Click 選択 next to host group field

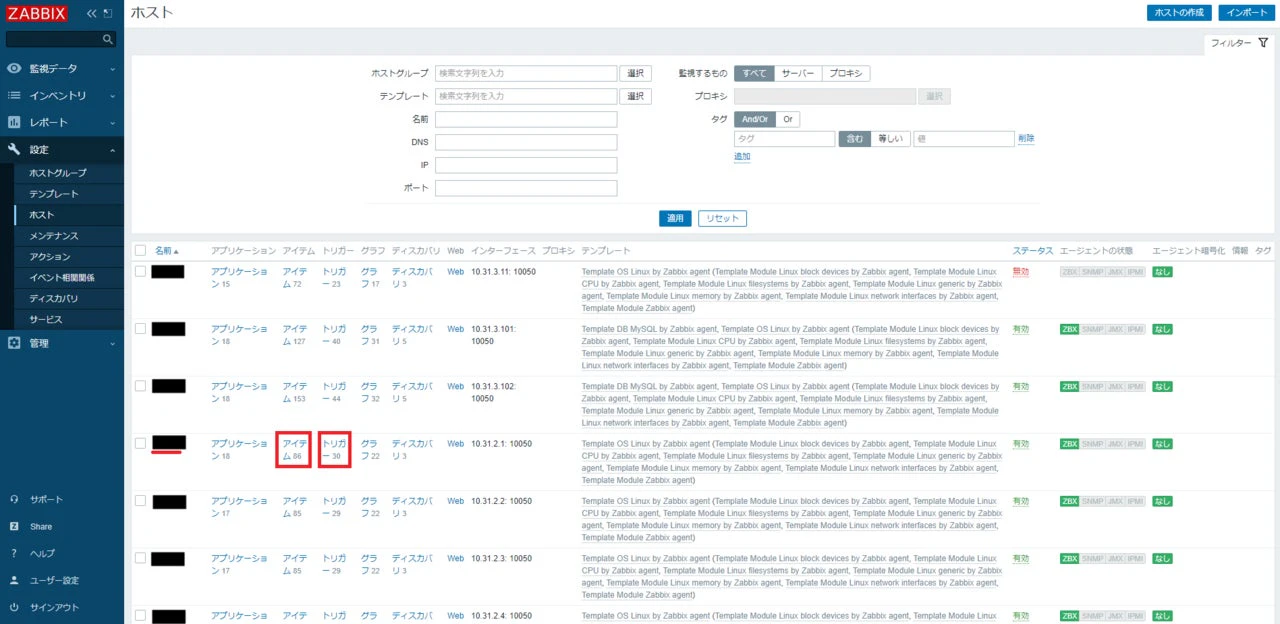[636, 73]
